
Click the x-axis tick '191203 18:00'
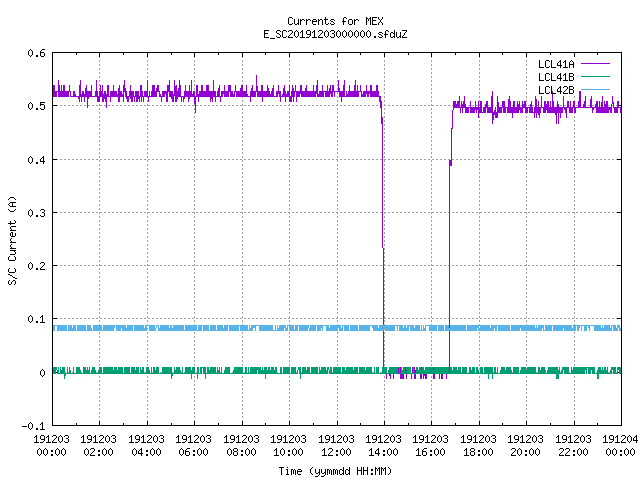click(478, 446)
